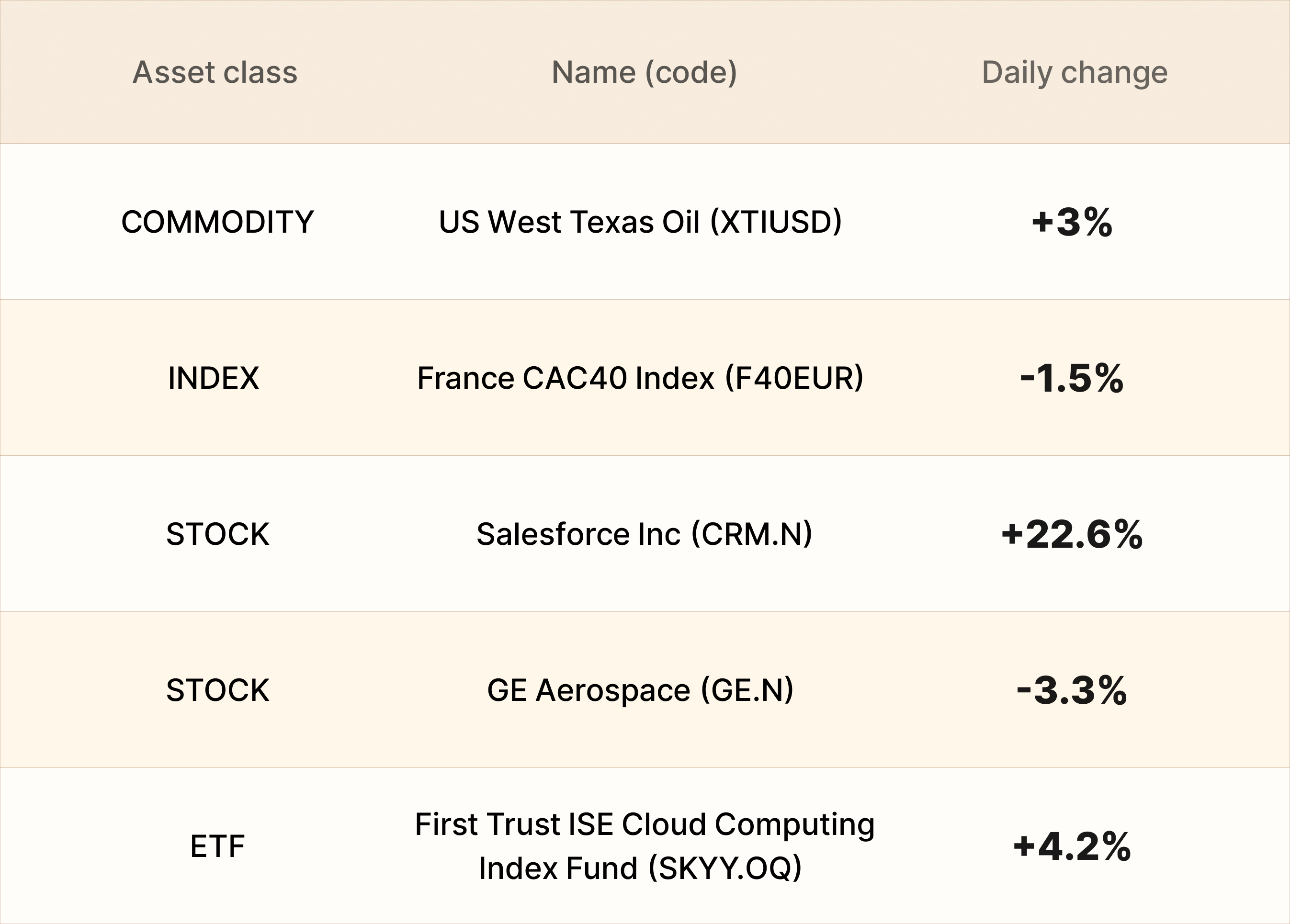Click the Asset class column header

[215, 72]
